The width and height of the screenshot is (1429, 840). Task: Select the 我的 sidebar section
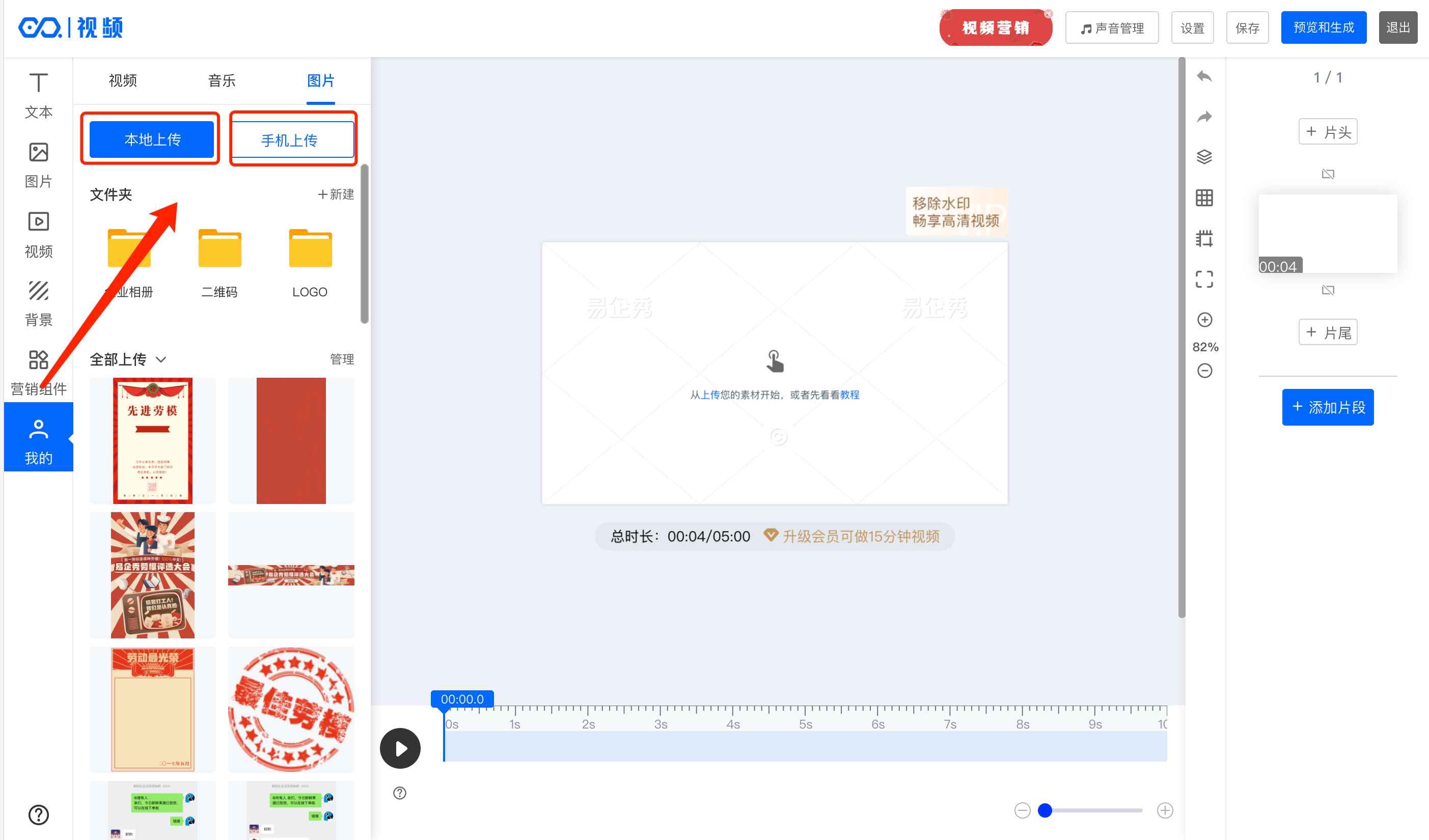39,436
